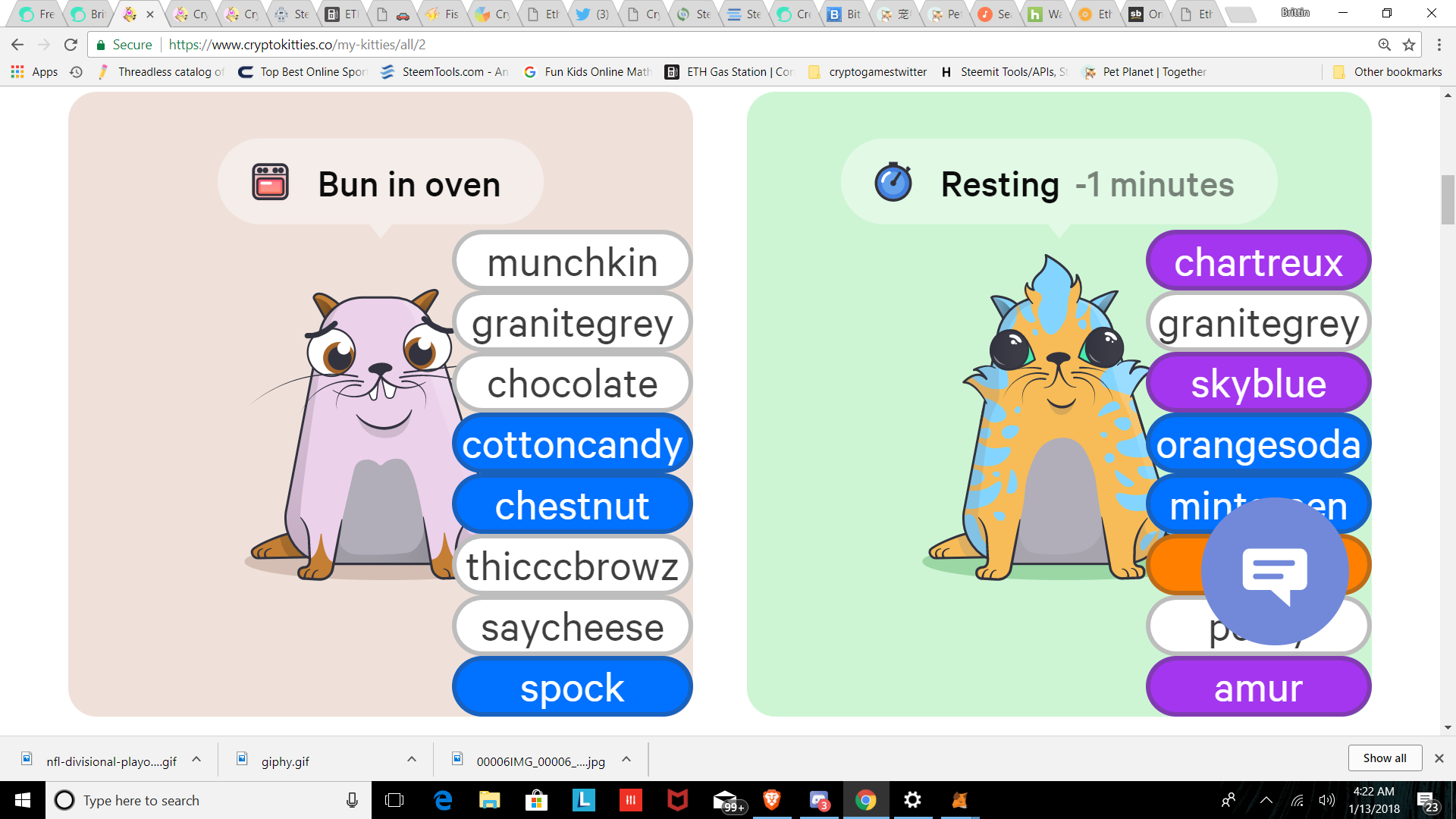Open the Other bookmarks folder
Image resolution: width=1456 pixels, height=819 pixels.
(x=1388, y=72)
